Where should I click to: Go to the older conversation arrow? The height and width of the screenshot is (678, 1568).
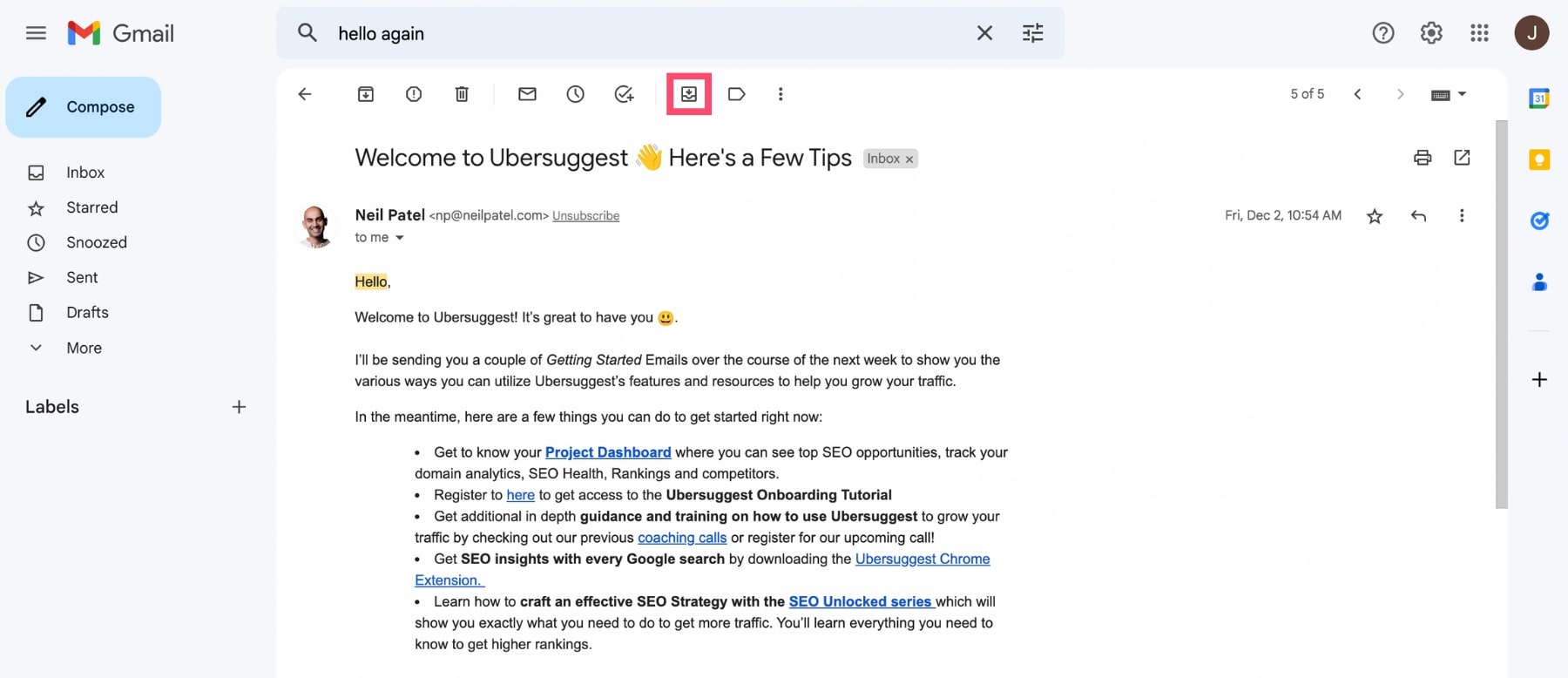coord(1400,94)
